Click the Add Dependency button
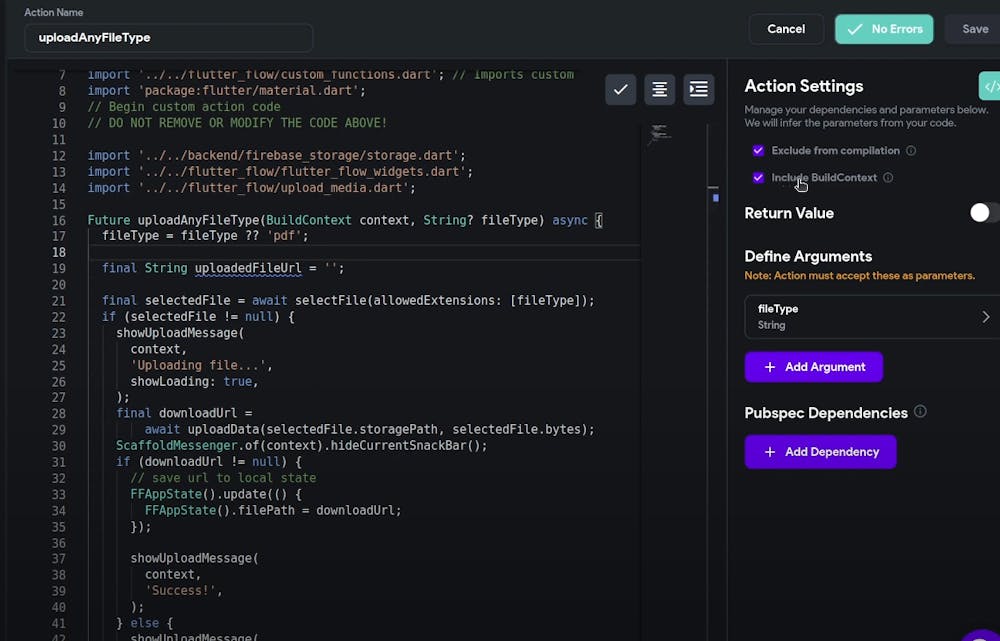Viewport: 1000px width, 641px height. point(820,452)
